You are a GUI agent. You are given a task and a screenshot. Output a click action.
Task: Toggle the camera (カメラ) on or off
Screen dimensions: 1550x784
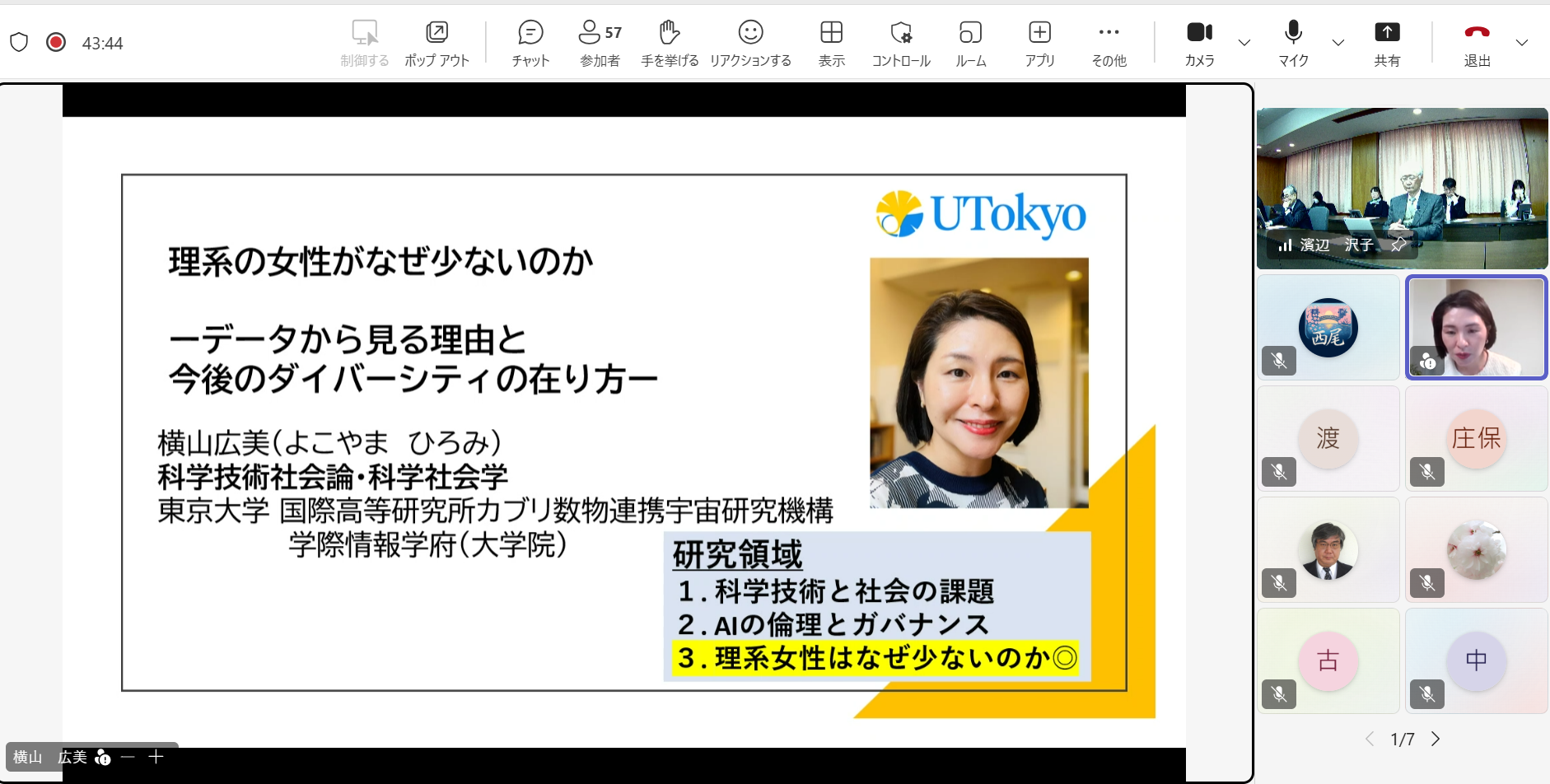click(1199, 43)
